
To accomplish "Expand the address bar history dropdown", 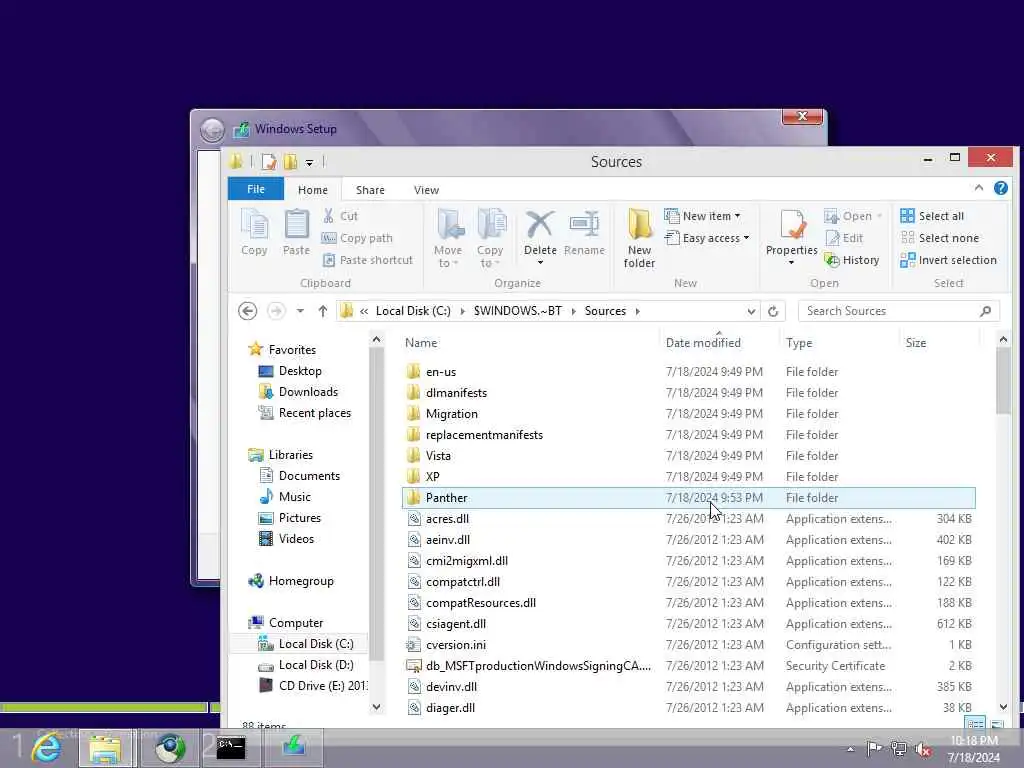I will pyautogui.click(x=751, y=312).
